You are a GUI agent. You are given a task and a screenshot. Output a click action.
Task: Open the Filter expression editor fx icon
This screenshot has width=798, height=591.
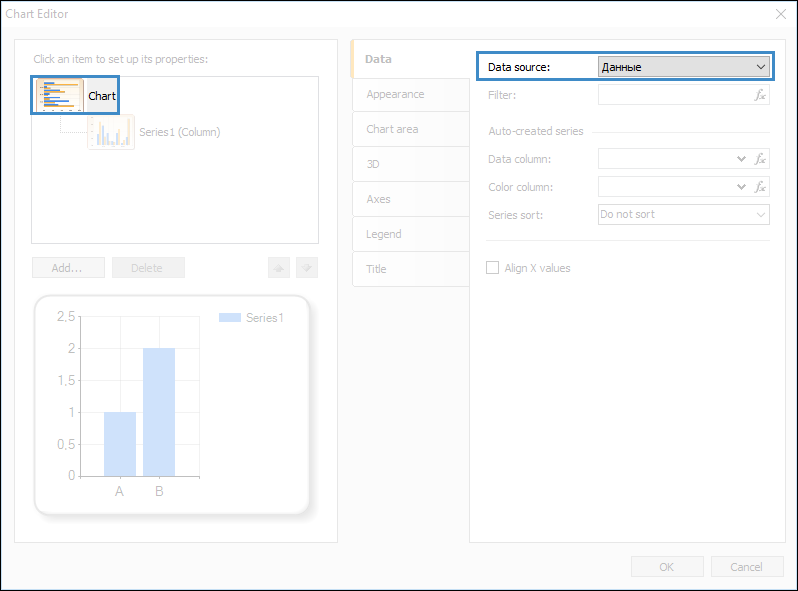(760, 95)
